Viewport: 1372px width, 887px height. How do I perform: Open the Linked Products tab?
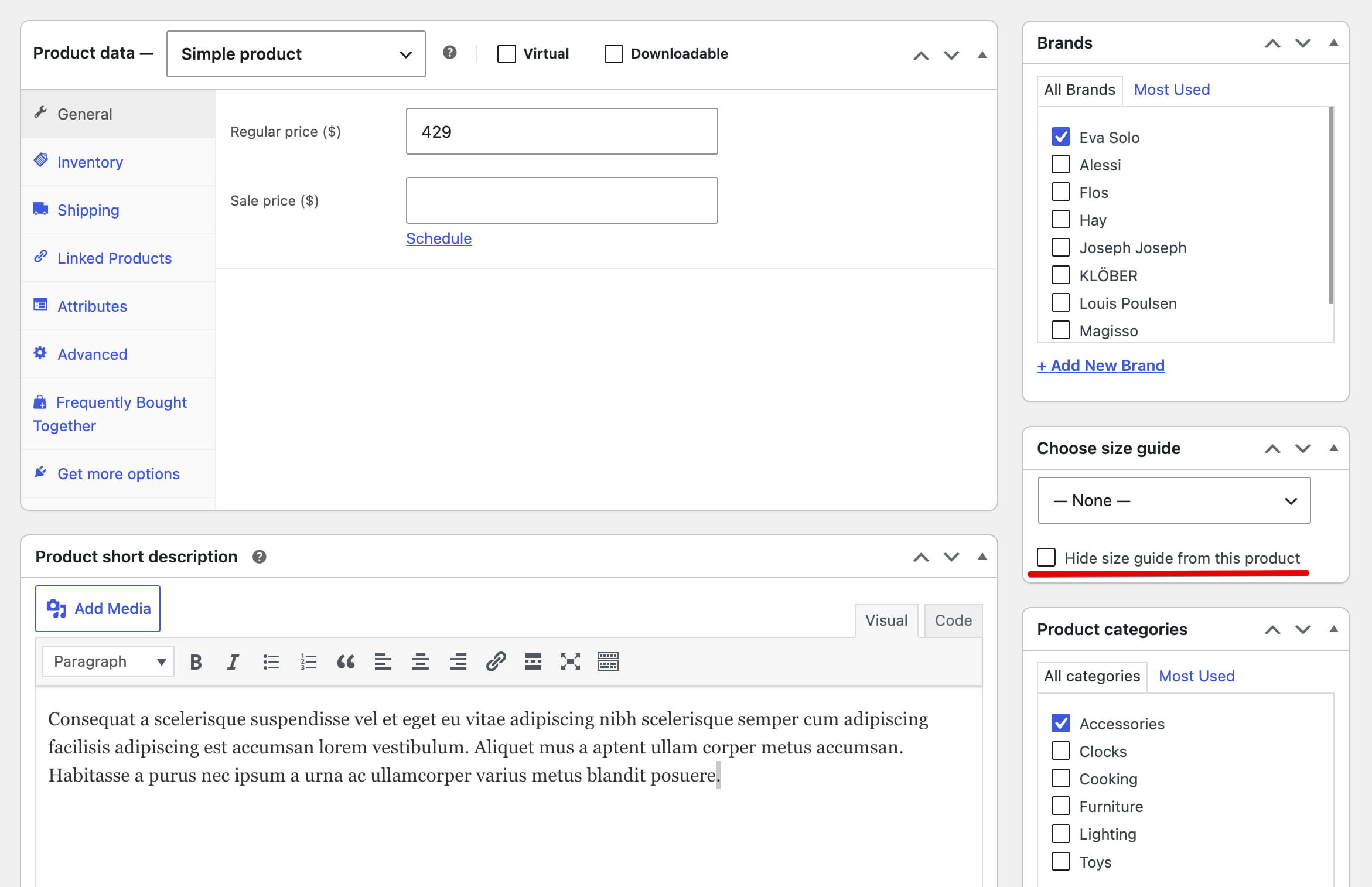point(118,258)
